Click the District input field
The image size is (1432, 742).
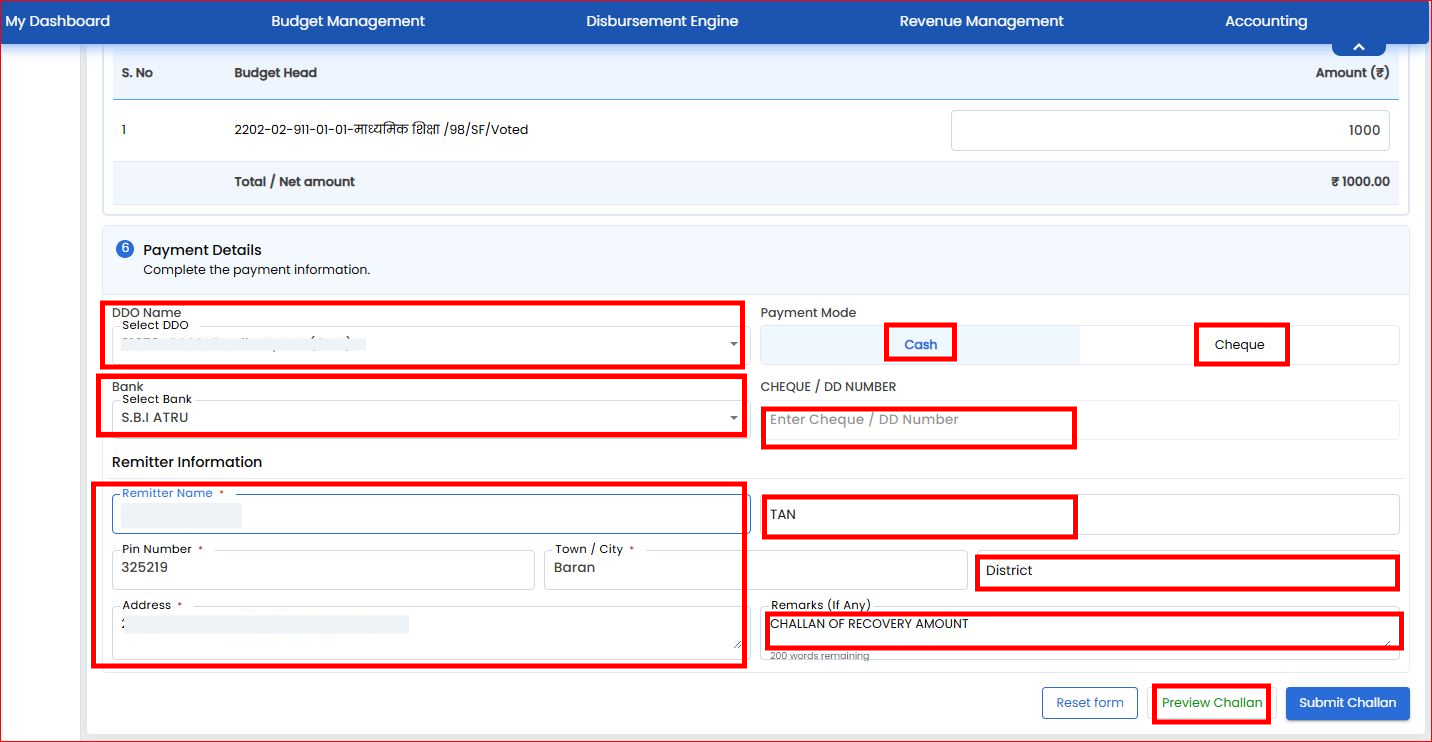[1187, 570]
